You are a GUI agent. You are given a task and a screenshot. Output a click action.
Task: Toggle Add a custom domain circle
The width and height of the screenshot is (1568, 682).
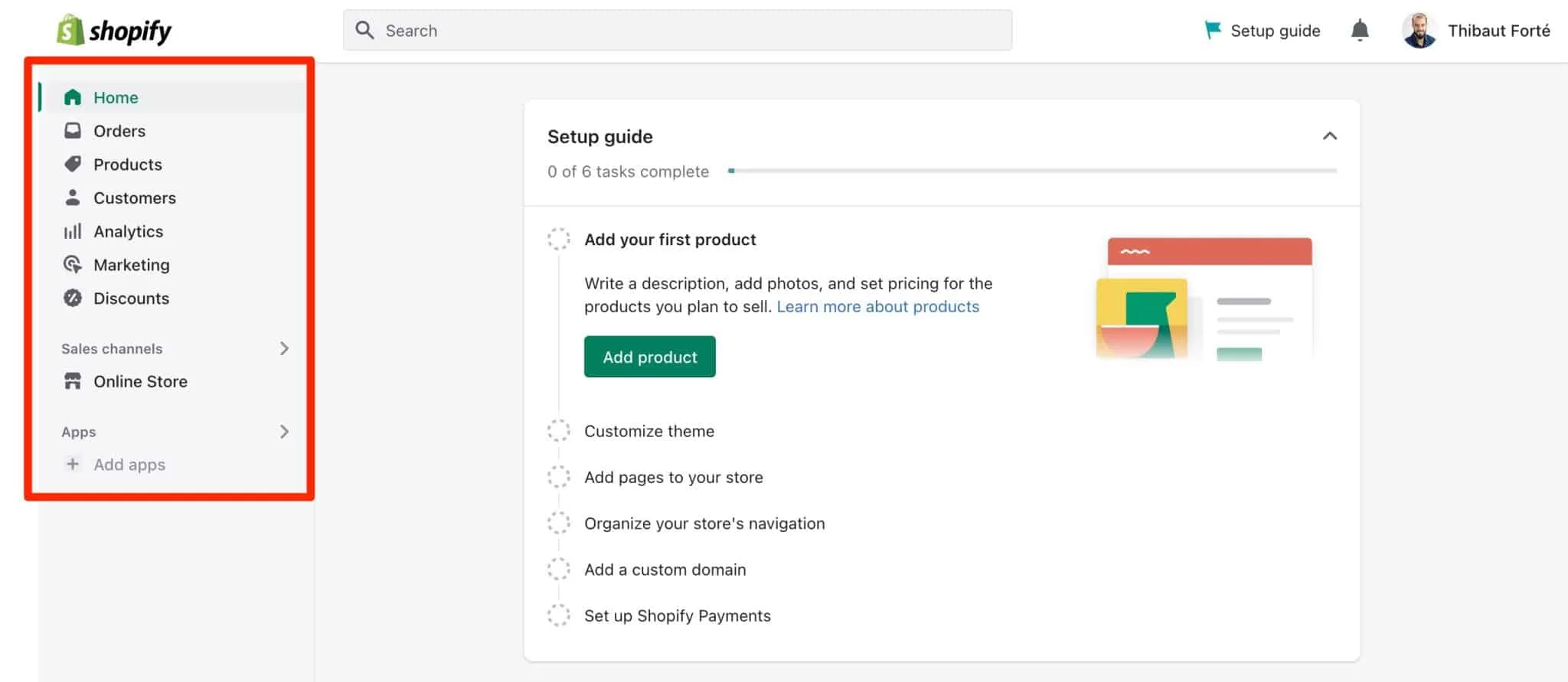559,569
